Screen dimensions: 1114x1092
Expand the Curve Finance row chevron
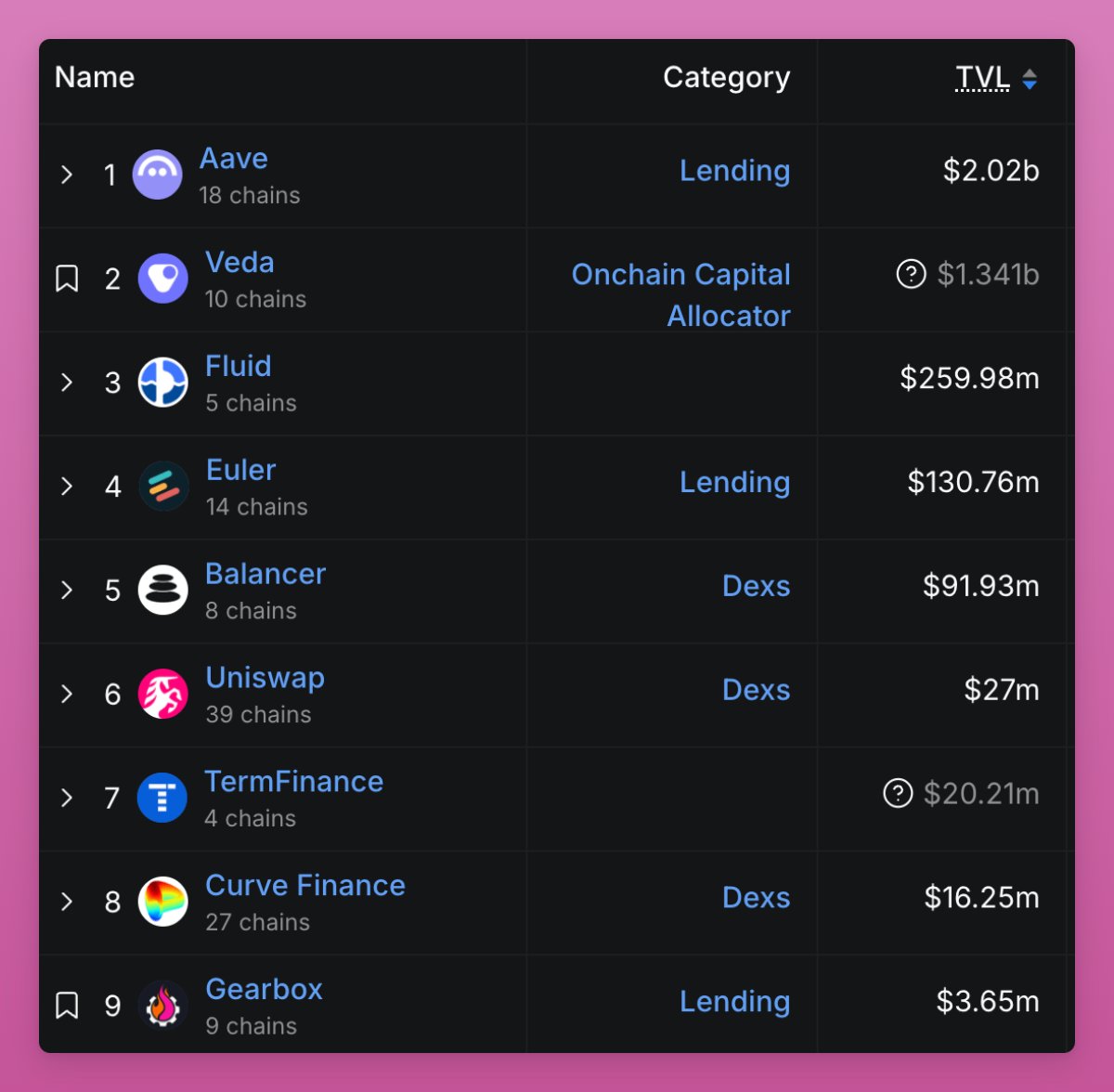tap(67, 902)
